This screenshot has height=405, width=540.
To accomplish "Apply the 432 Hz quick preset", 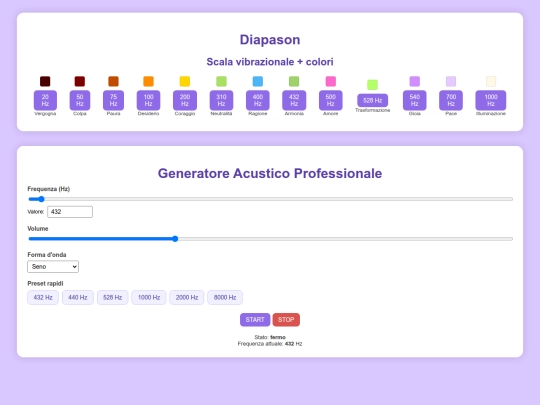I will tap(43, 298).
